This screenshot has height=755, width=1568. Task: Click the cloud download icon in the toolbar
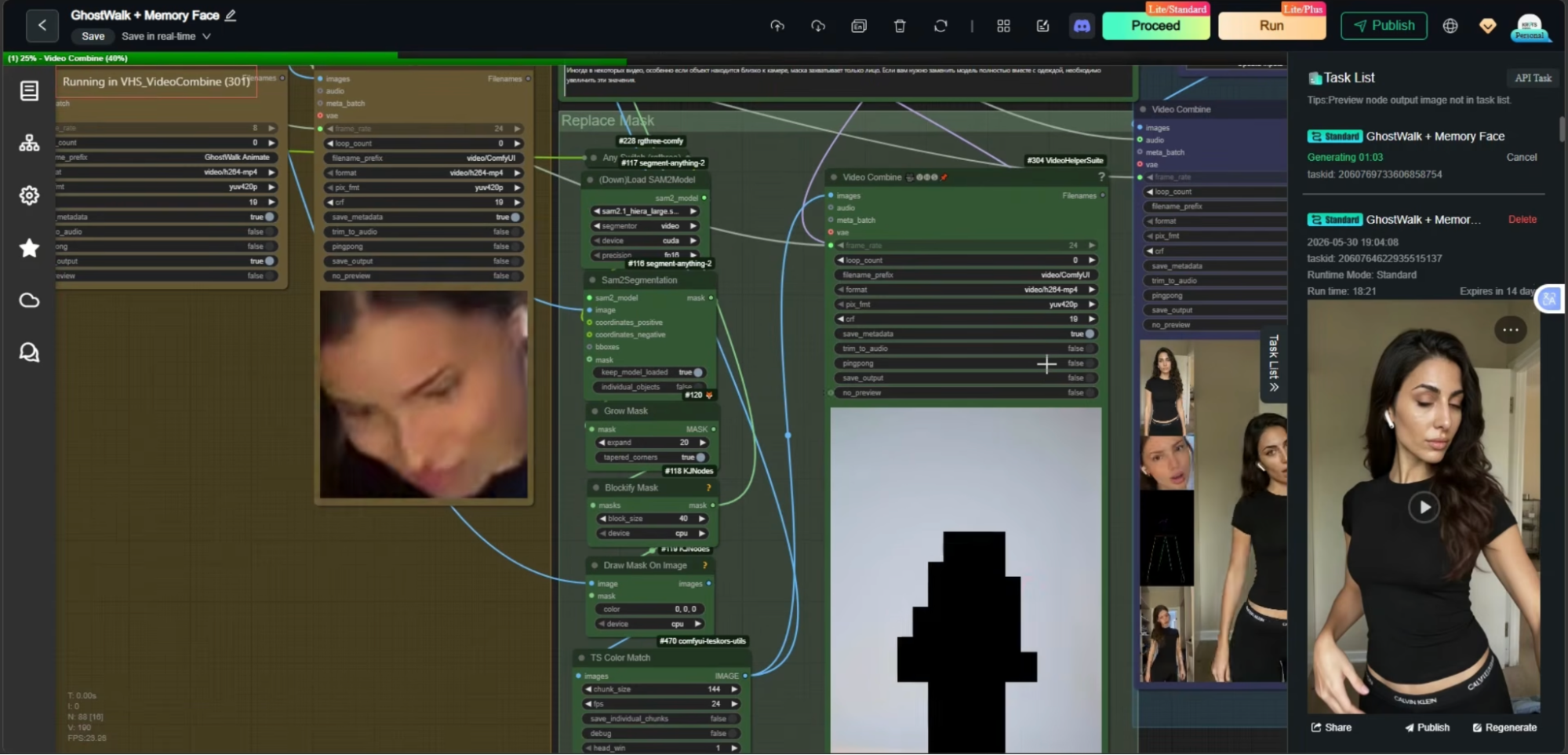tap(818, 26)
